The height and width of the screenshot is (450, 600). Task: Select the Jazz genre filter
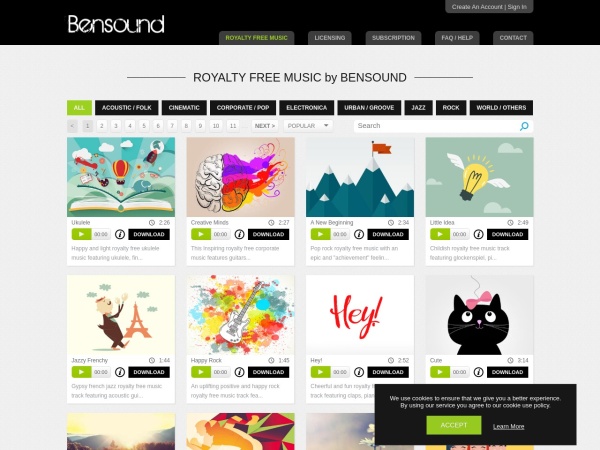(418, 108)
